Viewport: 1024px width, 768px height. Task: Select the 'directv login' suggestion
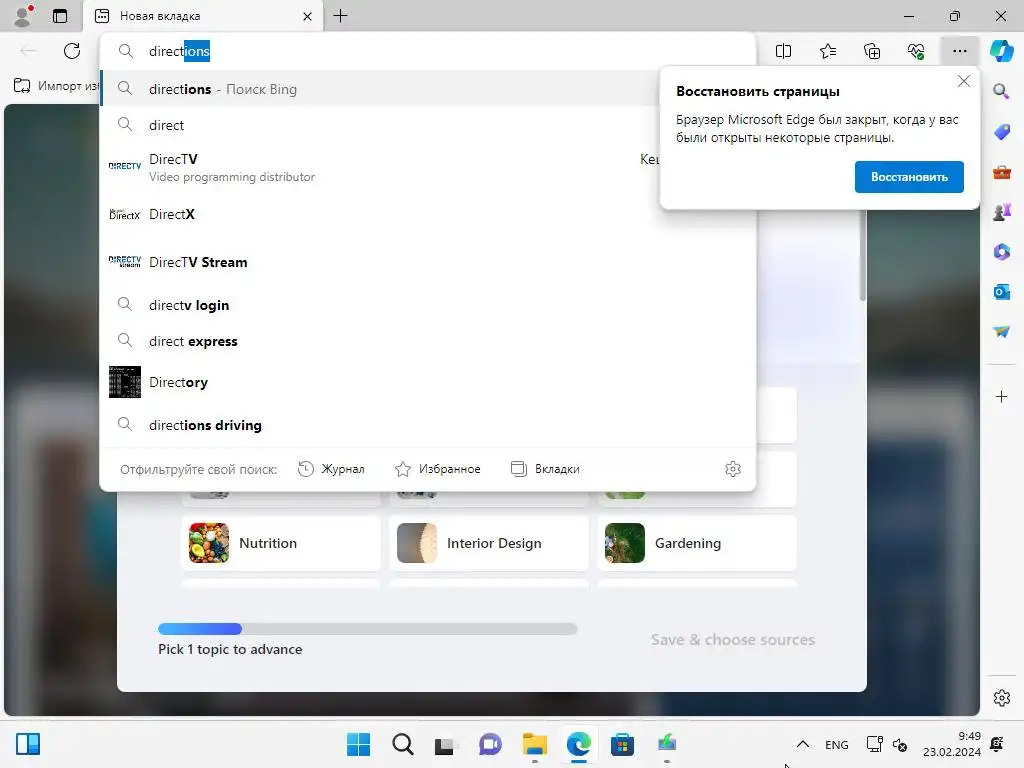point(428,305)
